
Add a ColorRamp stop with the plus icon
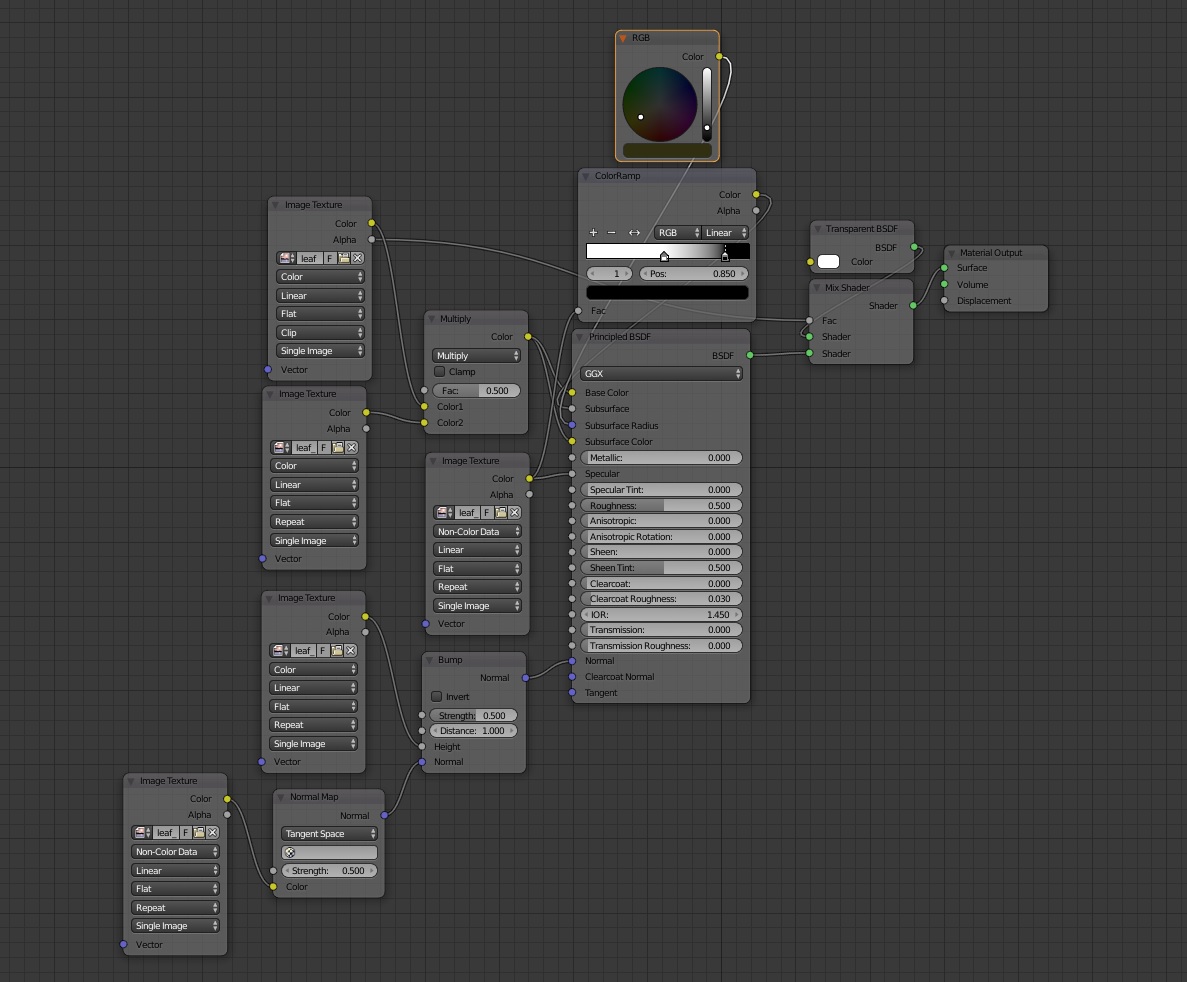pyautogui.click(x=593, y=232)
